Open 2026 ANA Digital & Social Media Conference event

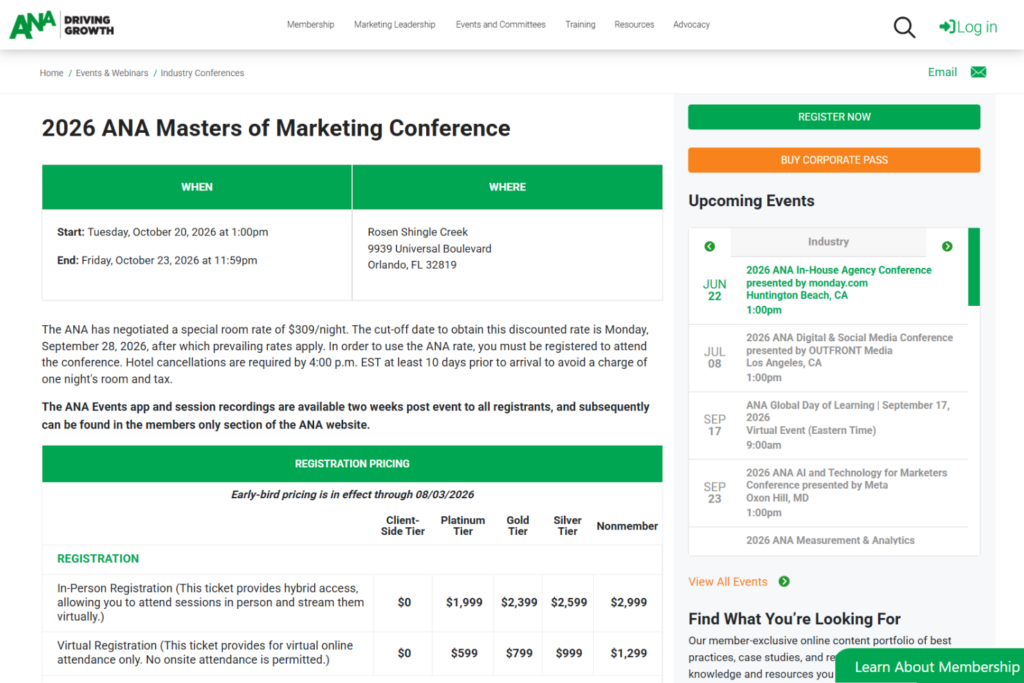tap(849, 350)
